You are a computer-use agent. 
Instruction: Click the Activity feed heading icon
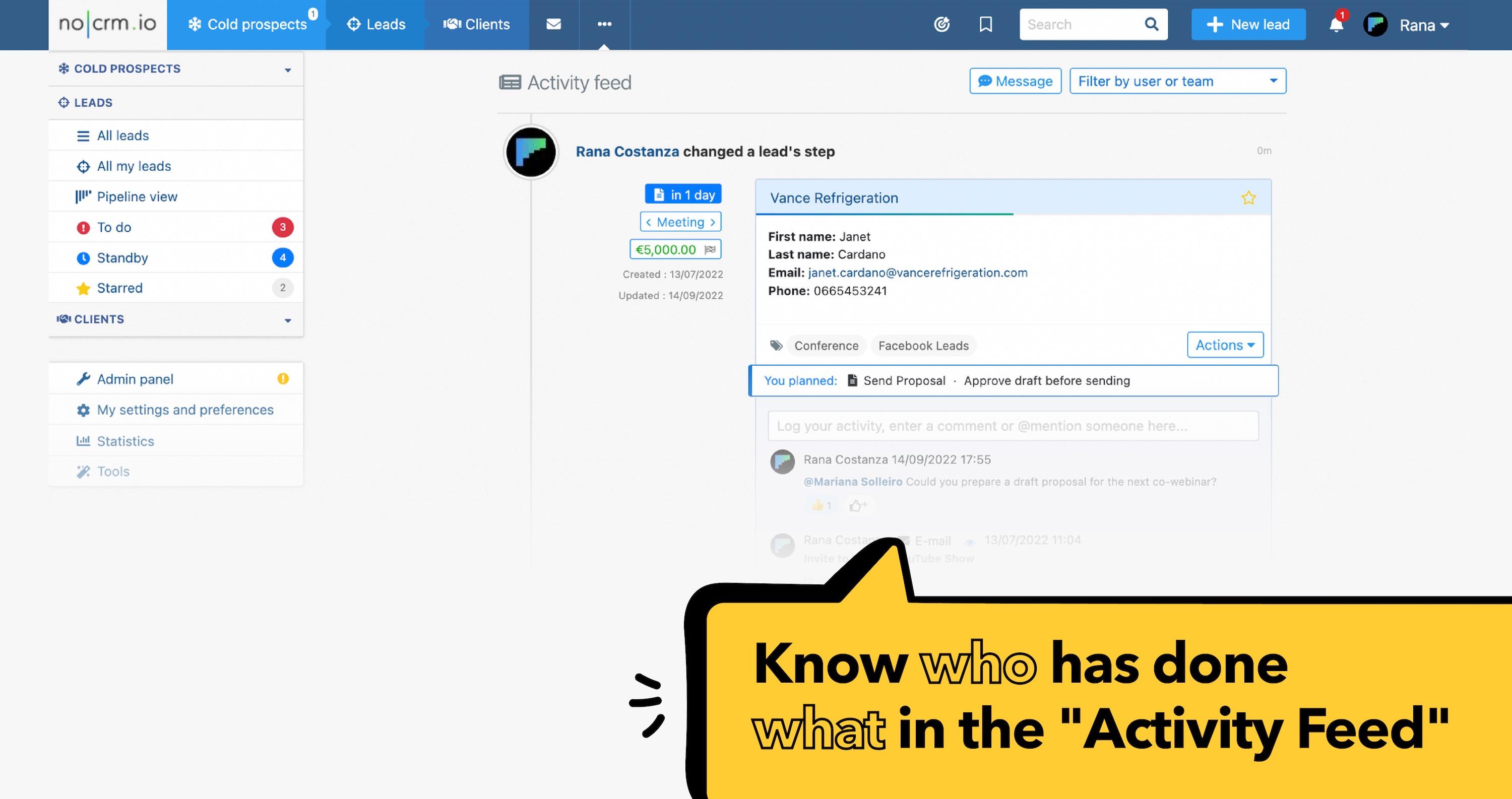click(510, 83)
